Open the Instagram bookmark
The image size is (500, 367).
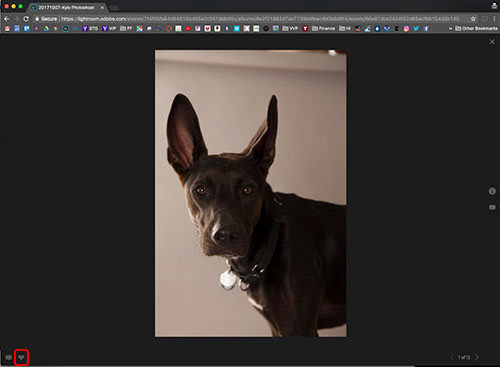click(406, 29)
